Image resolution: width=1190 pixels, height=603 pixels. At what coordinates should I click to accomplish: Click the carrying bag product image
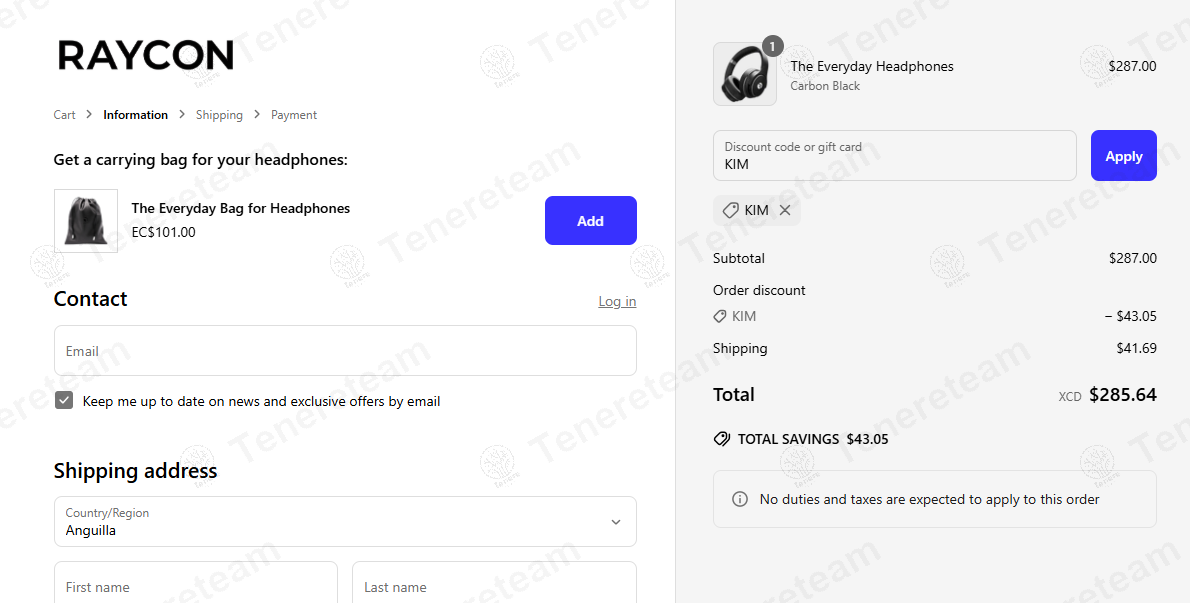pyautogui.click(x=86, y=221)
